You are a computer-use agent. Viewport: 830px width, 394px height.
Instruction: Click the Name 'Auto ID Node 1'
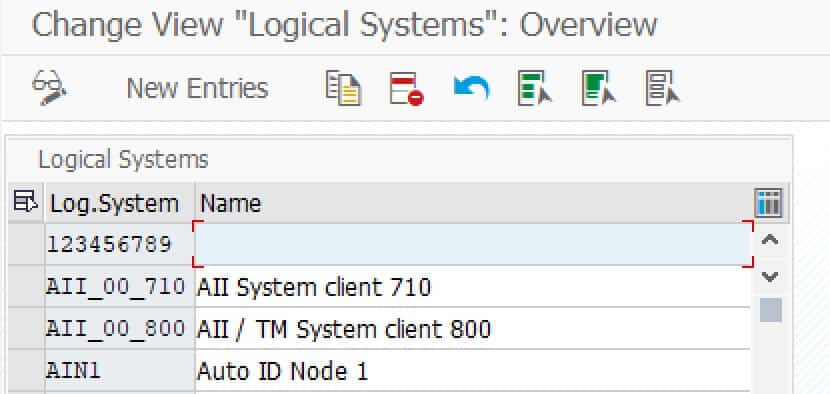coord(473,371)
